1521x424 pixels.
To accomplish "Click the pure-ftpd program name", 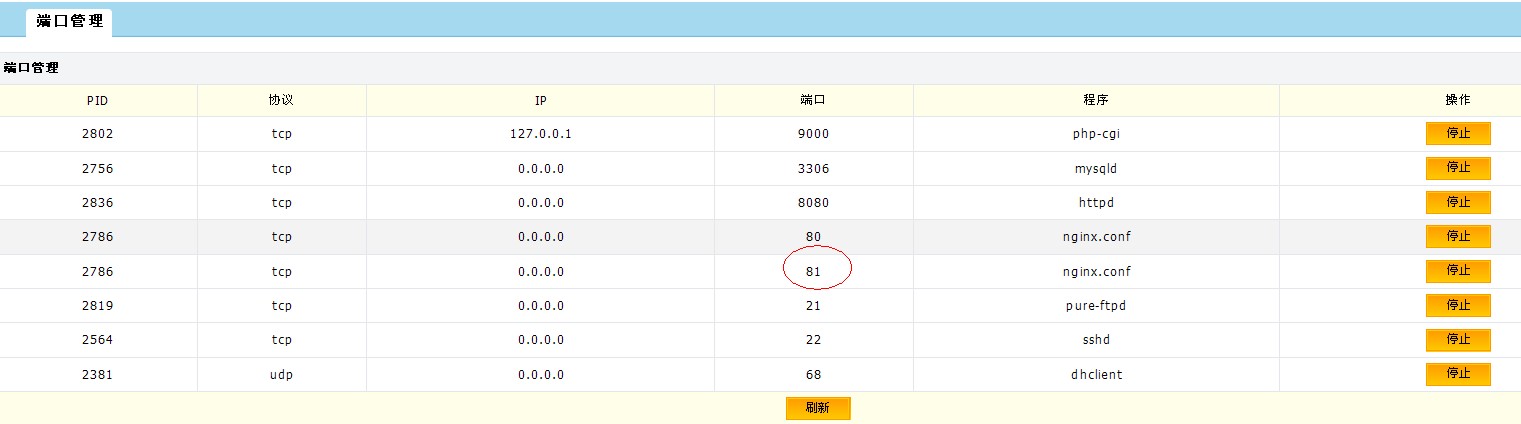I will tap(1096, 306).
